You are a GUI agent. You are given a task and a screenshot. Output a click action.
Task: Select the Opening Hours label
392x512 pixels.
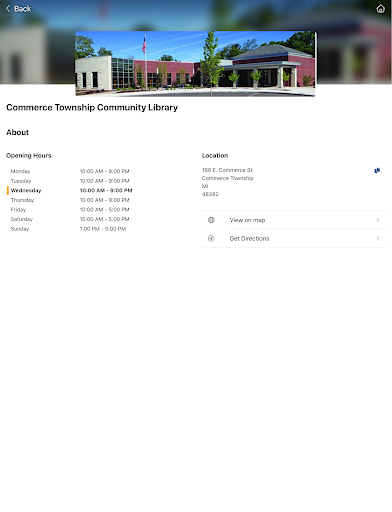29,156
